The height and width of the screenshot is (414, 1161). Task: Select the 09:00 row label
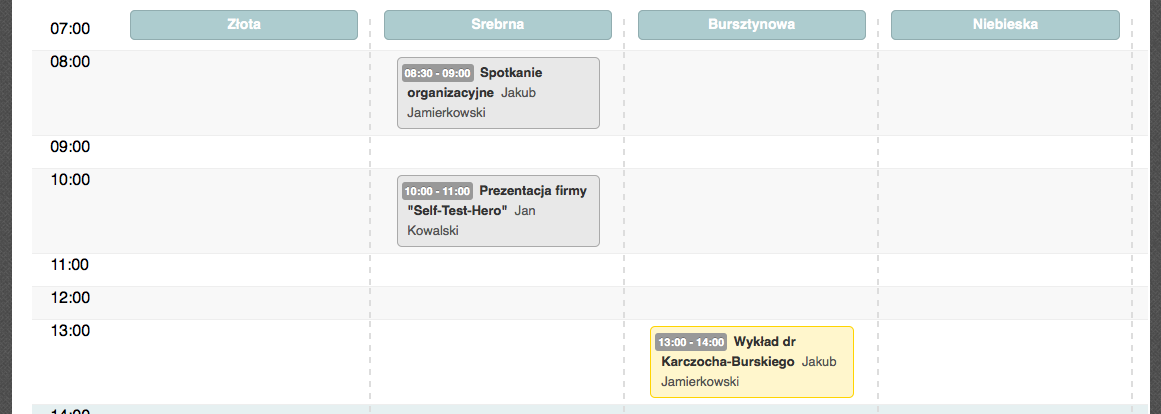coord(70,147)
